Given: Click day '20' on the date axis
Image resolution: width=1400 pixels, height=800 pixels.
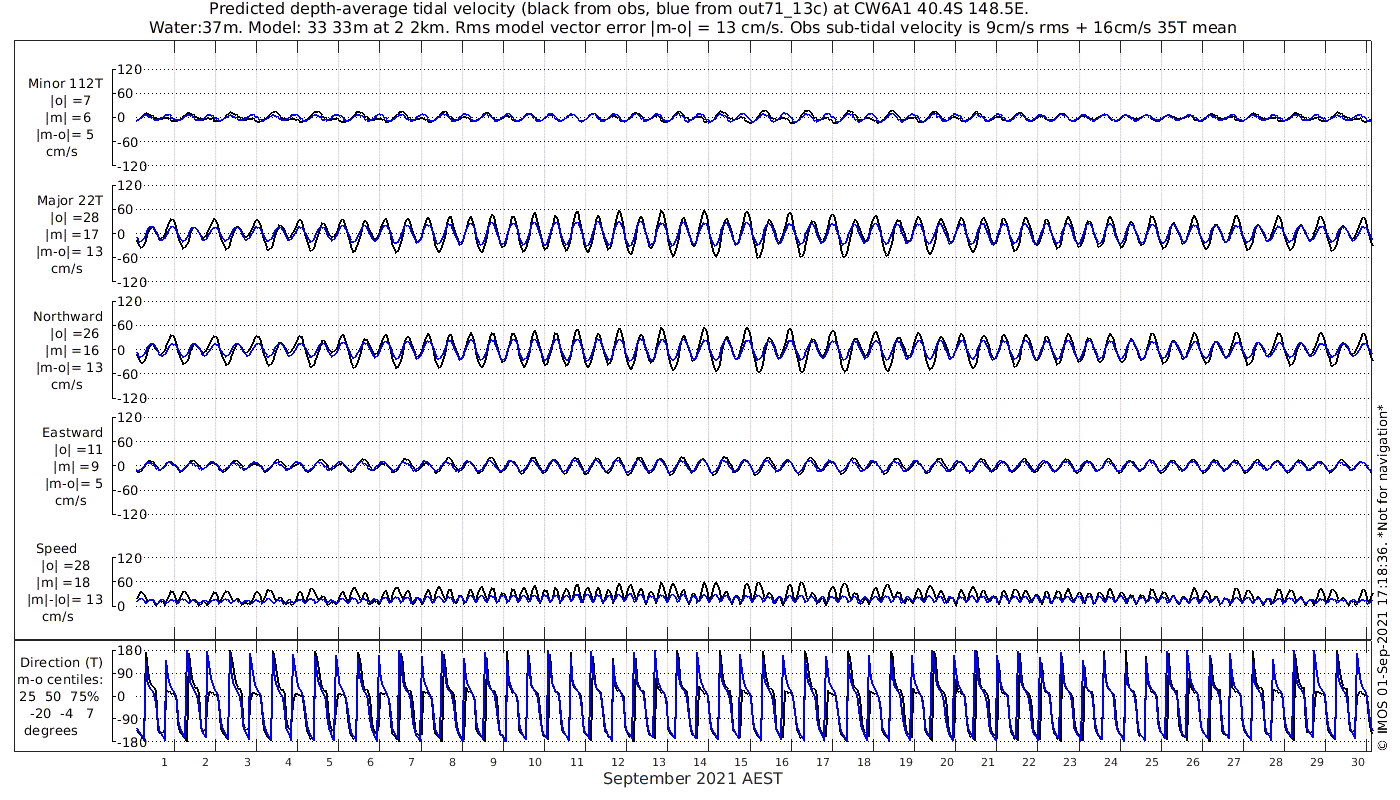Looking at the screenshot, I should point(946,762).
